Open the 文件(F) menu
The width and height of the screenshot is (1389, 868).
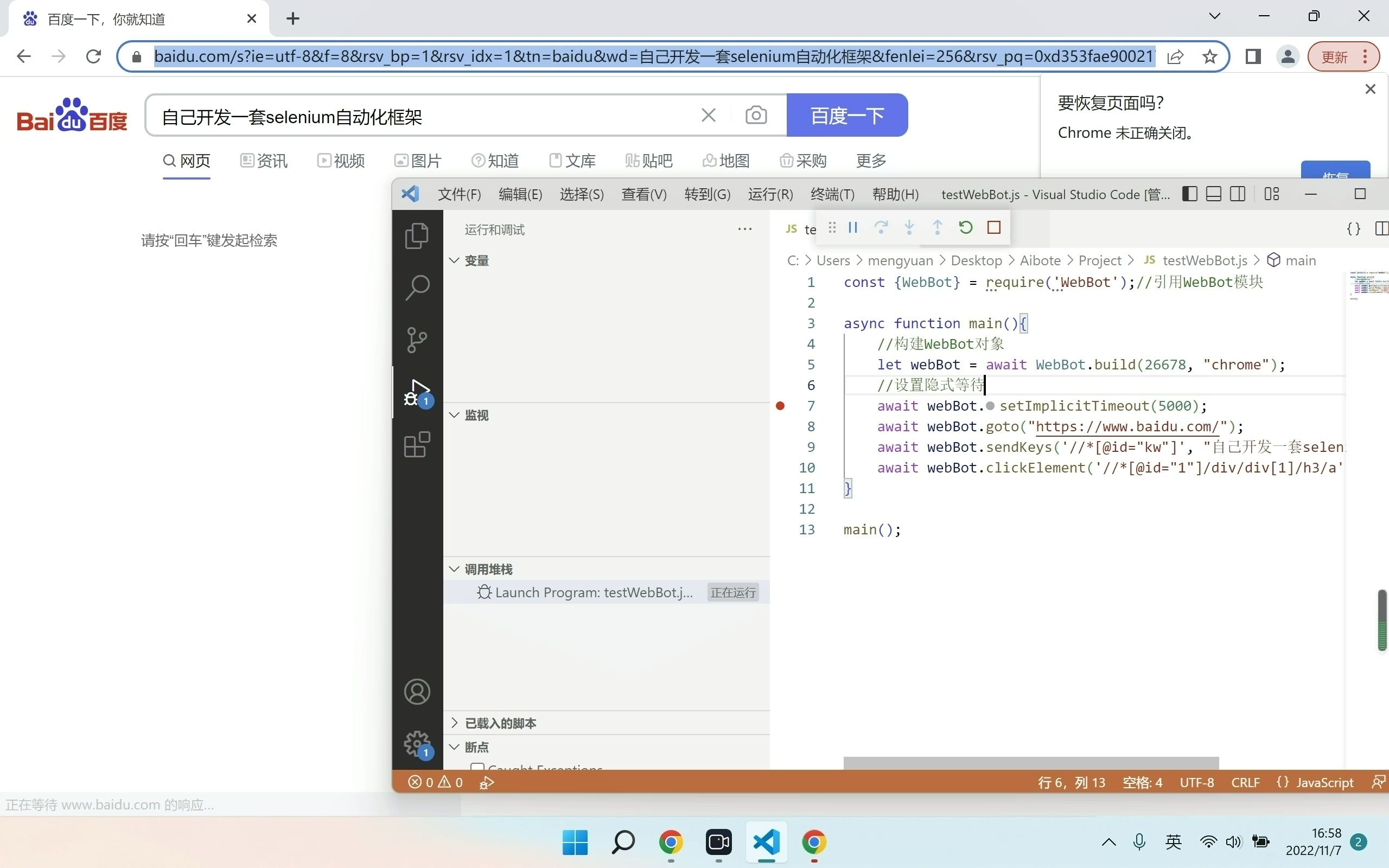coord(459,195)
